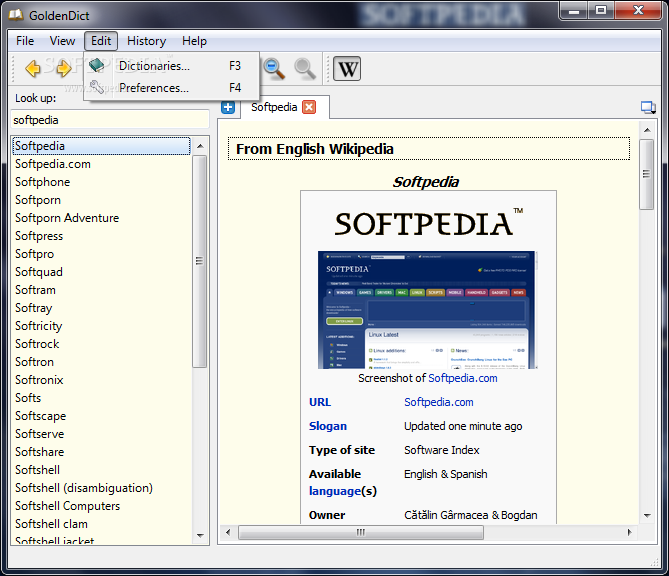Screen dimensions: 669x576
Task: Close the Softpedia tab via red X
Action: click(309, 107)
